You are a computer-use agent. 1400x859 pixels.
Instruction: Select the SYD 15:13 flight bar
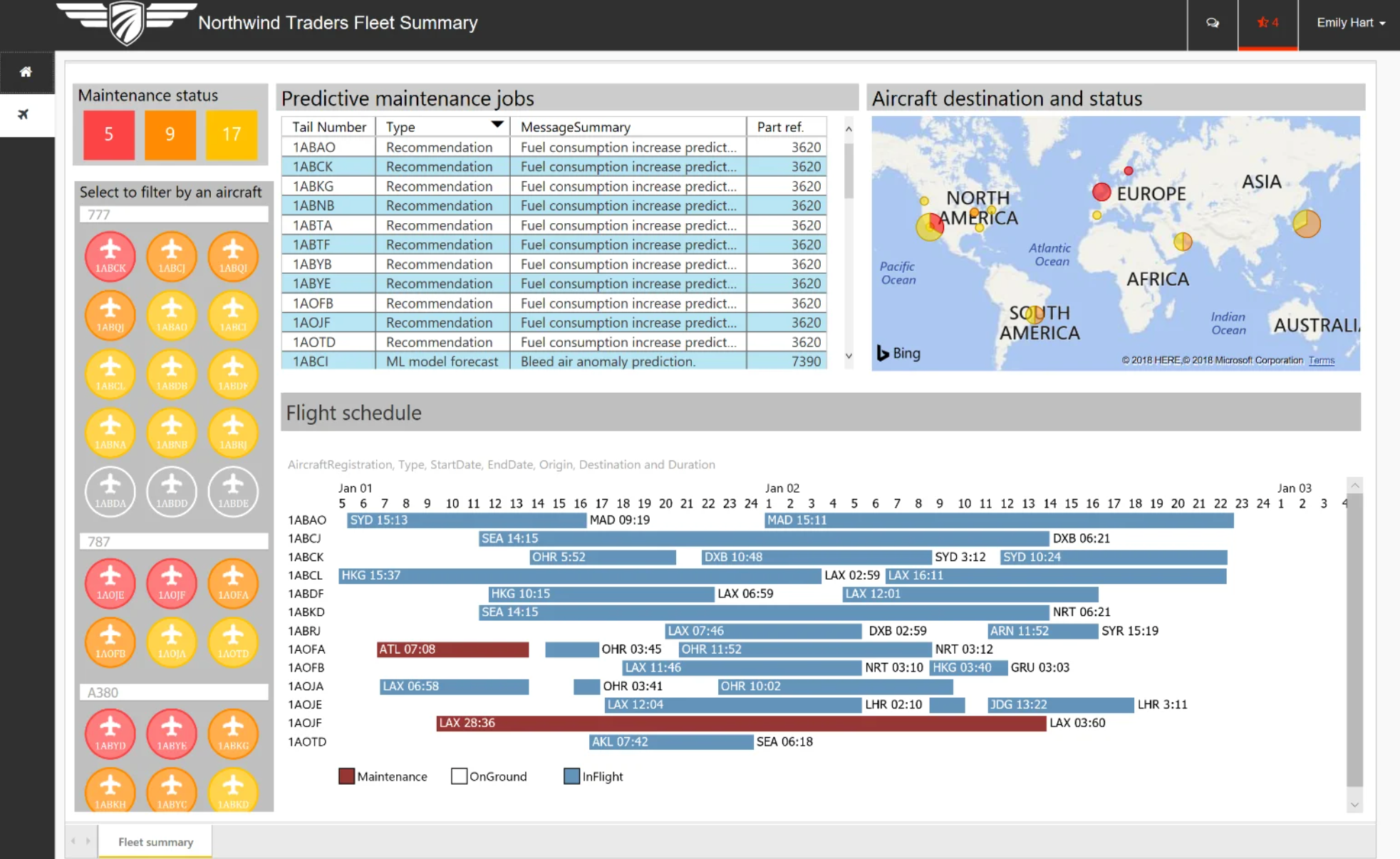coord(467,520)
